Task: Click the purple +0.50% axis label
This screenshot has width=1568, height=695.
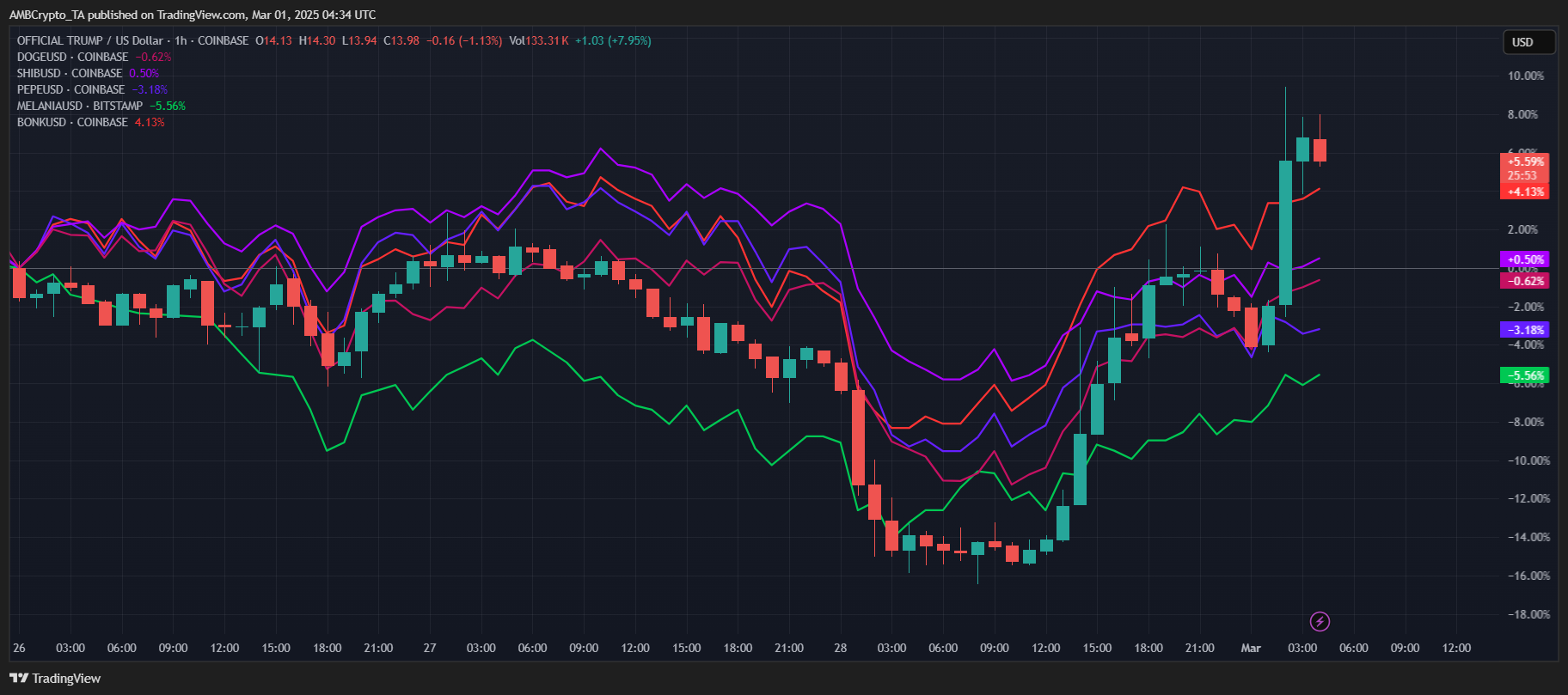Action: [x=1525, y=259]
